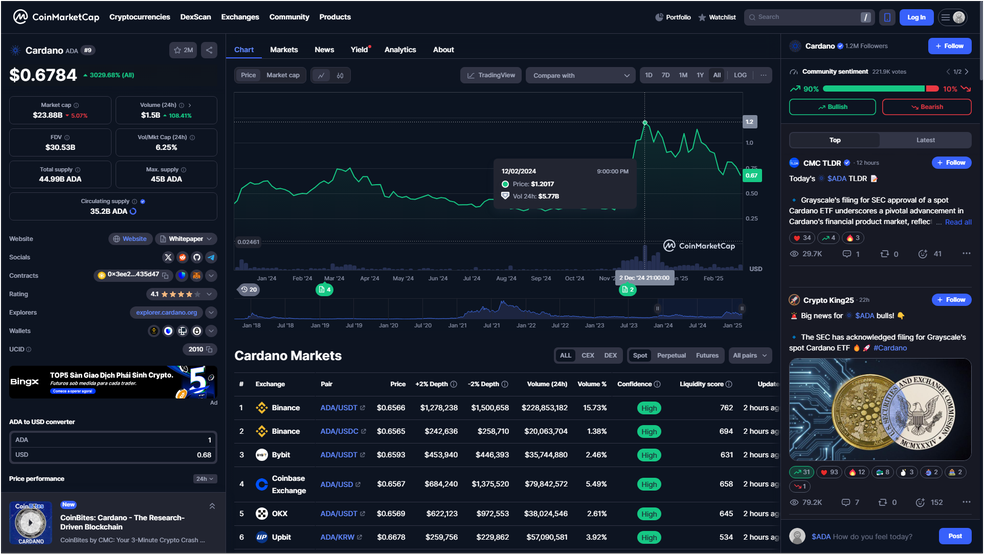Open the GitHub social link

(x=197, y=257)
